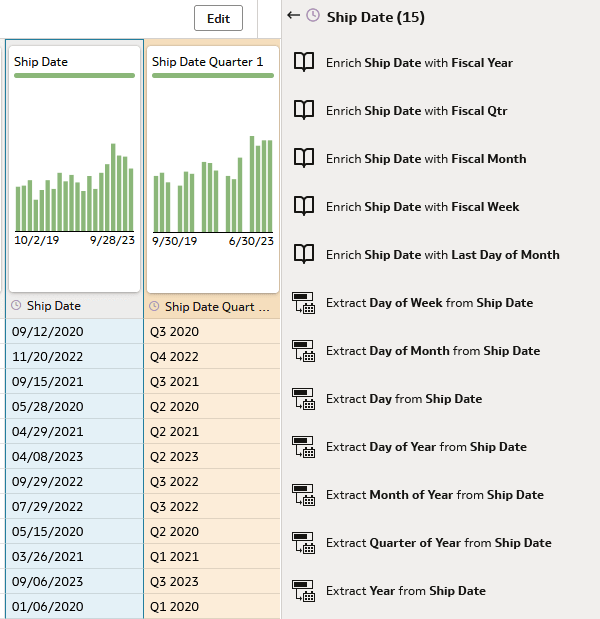This screenshot has height=619, width=600.
Task: Select Enrich Ship Date with Fiscal Month
Action: [x=426, y=159]
